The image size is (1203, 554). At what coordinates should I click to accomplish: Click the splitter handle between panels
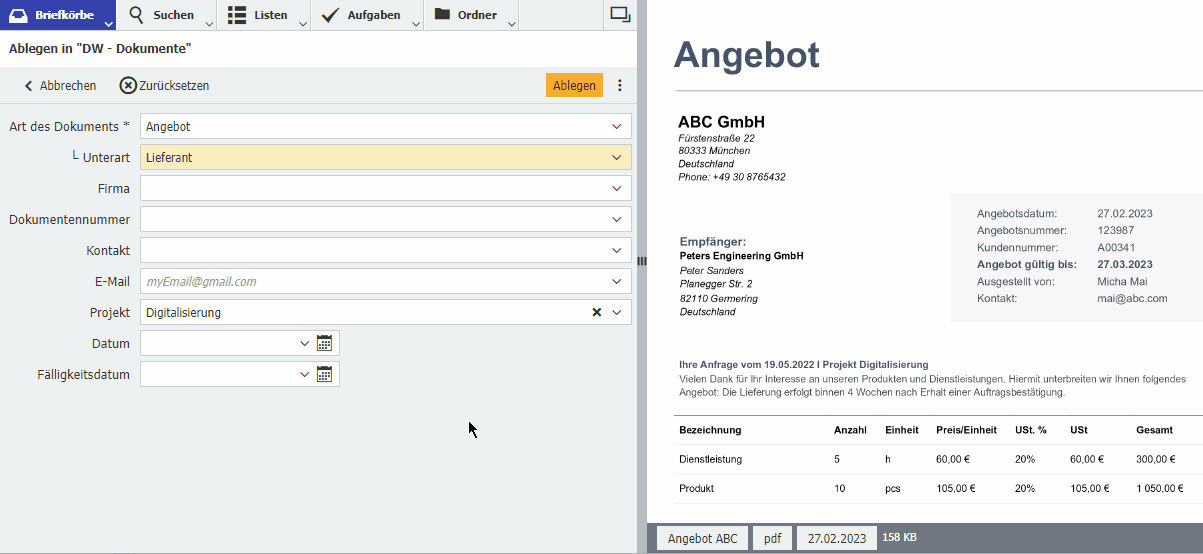[x=642, y=260]
